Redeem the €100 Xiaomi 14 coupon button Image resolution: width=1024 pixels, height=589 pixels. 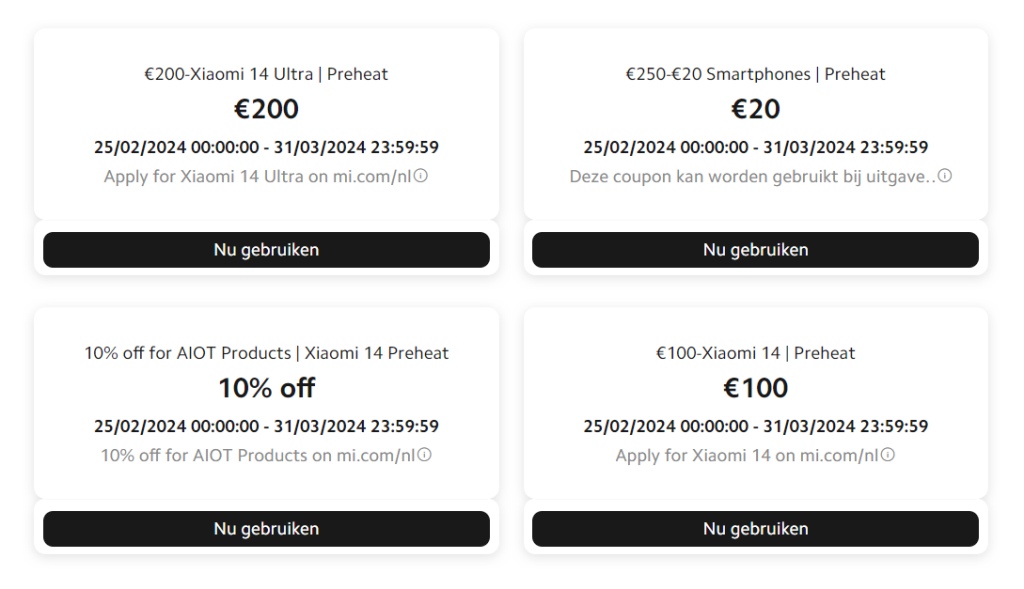click(755, 529)
